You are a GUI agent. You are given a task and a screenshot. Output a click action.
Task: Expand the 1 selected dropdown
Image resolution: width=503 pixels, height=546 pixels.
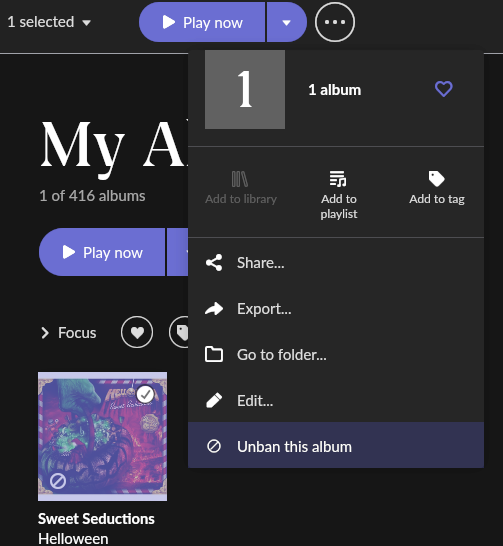[49, 22]
